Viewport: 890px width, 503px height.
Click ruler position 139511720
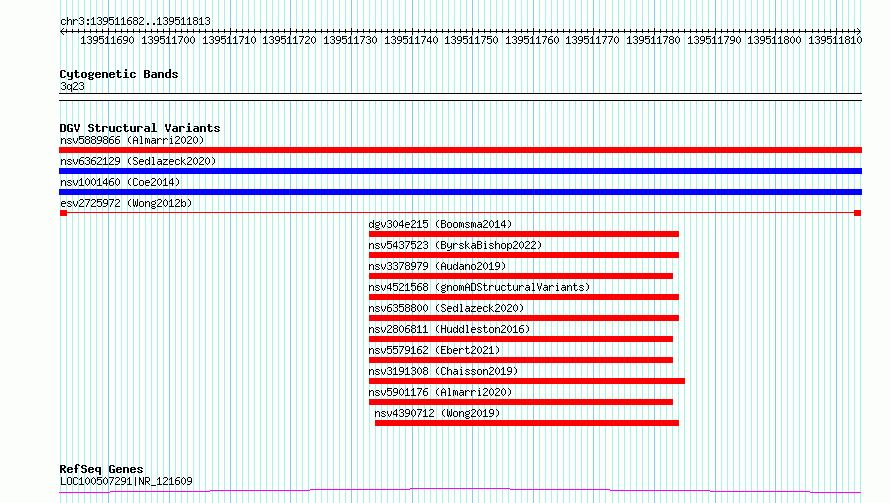[x=289, y=40]
